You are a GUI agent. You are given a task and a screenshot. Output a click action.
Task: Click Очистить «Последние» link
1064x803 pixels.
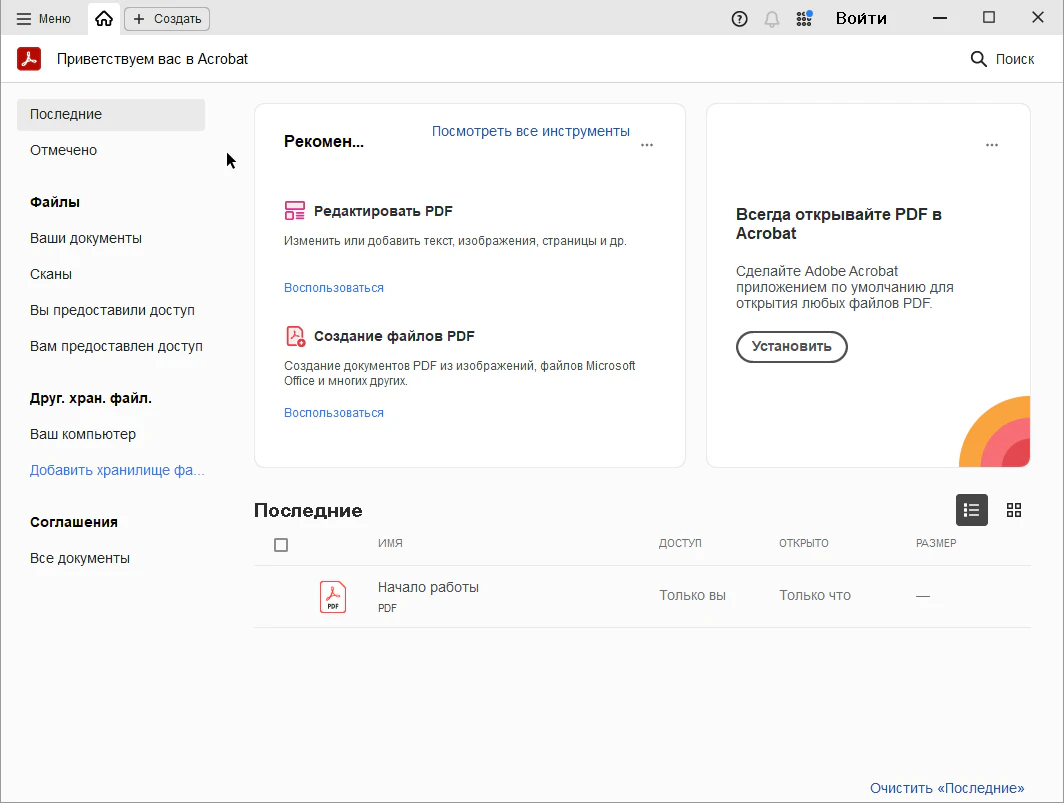pyautogui.click(x=947, y=788)
